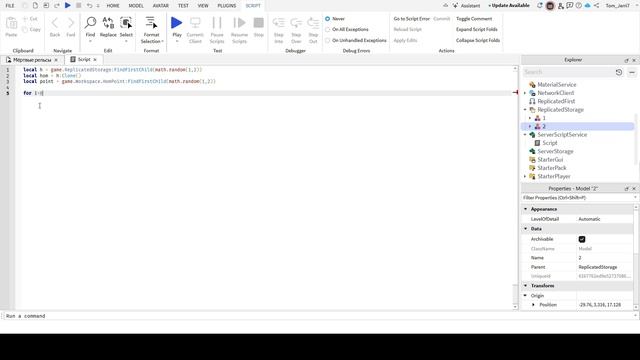Viewport: 640px width, 360px height.
Task: Click the quick-access Play icon in title bar
Action: pyautogui.click(x=68, y=6)
